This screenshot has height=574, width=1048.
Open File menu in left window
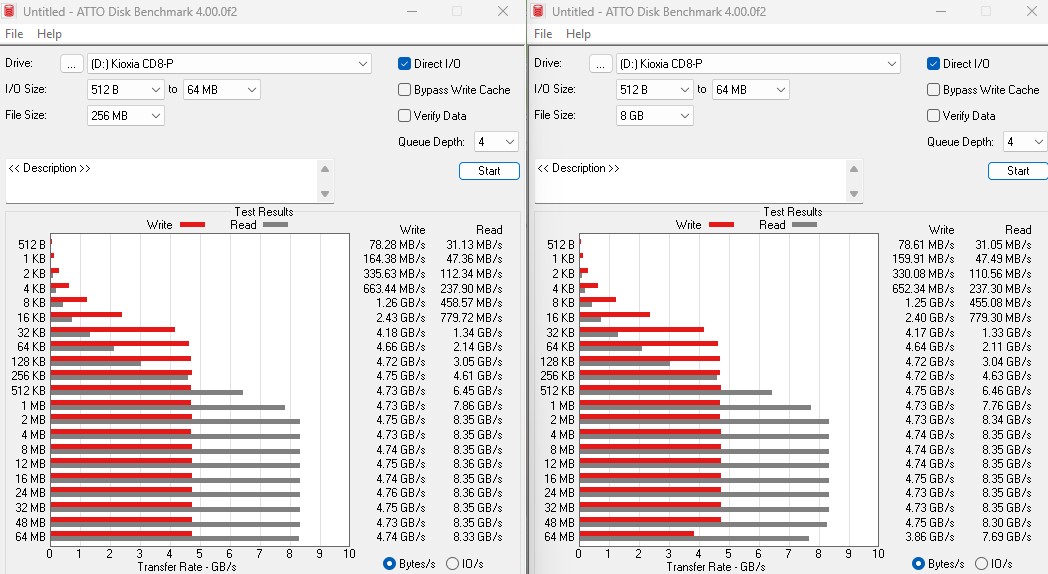[x=13, y=34]
